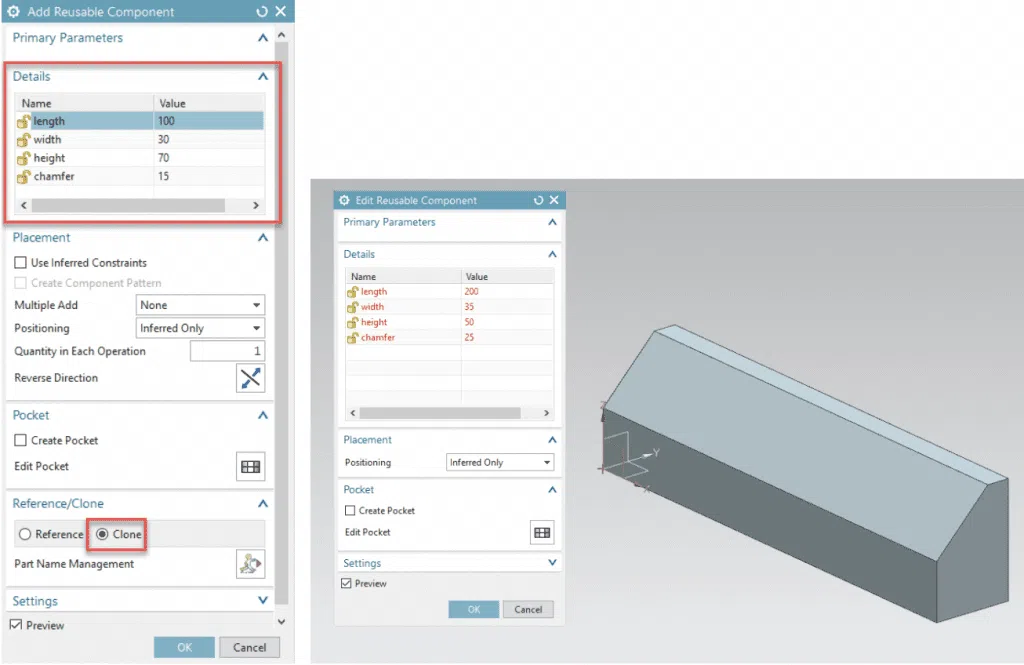
Task: Select the Reference radio button
Action: tap(27, 534)
